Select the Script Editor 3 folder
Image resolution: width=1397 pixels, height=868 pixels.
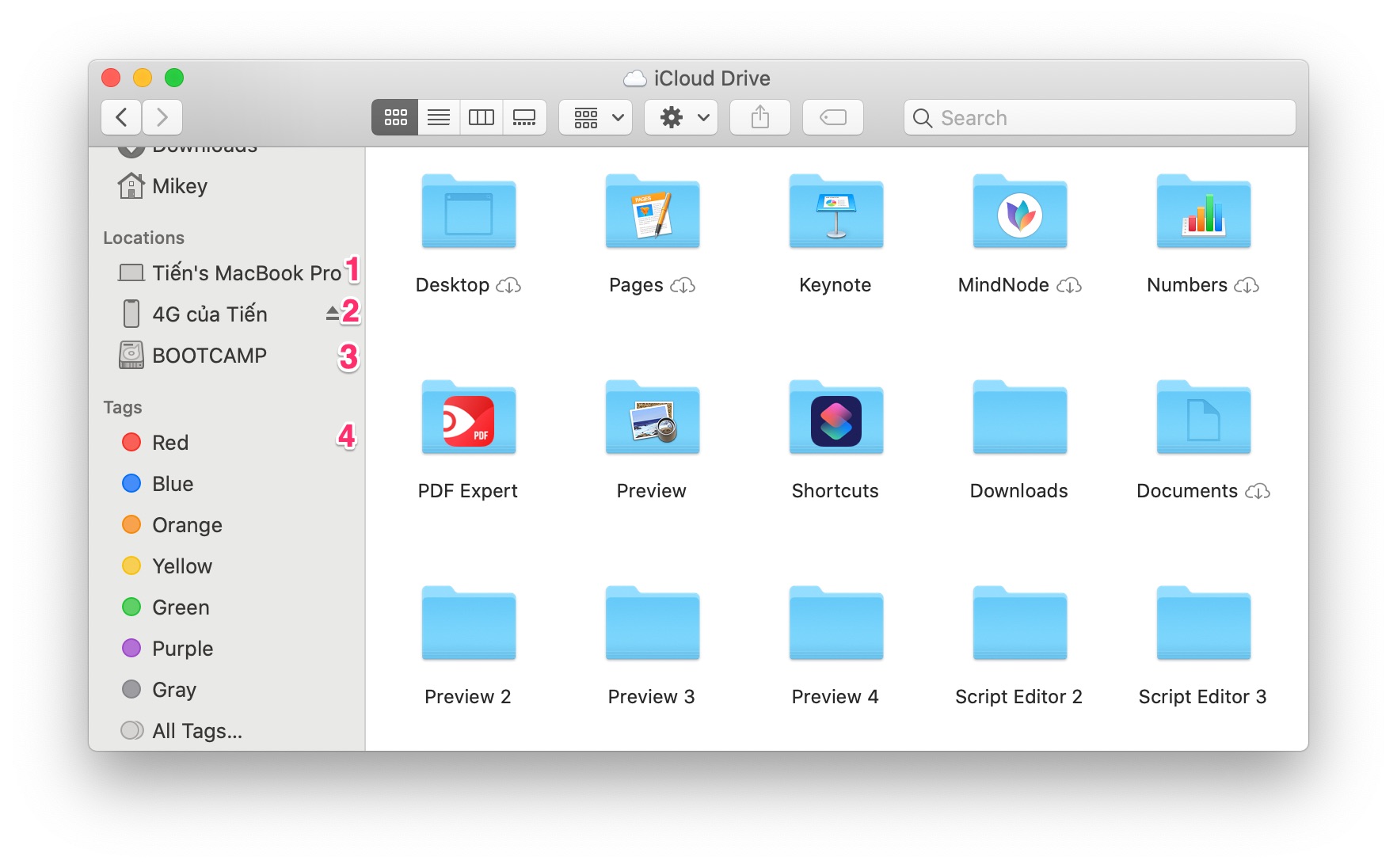pyautogui.click(x=1204, y=623)
